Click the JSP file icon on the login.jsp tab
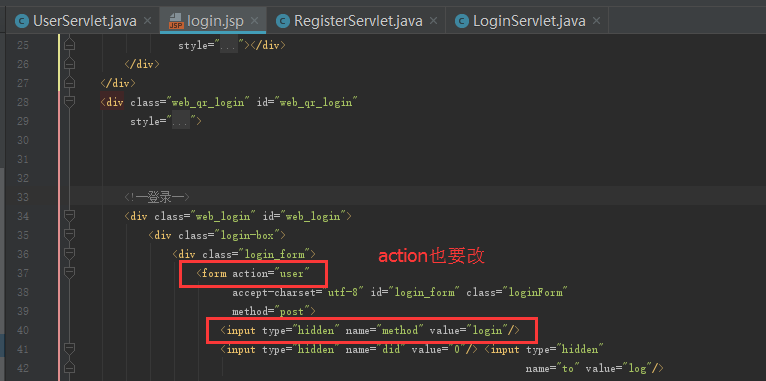The height and width of the screenshot is (381, 766). click(176, 21)
